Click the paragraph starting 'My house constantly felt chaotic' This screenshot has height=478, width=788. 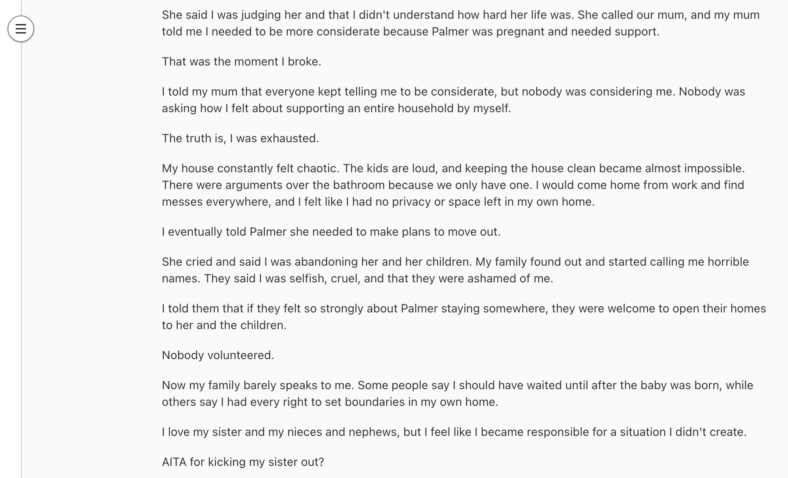click(x=453, y=185)
